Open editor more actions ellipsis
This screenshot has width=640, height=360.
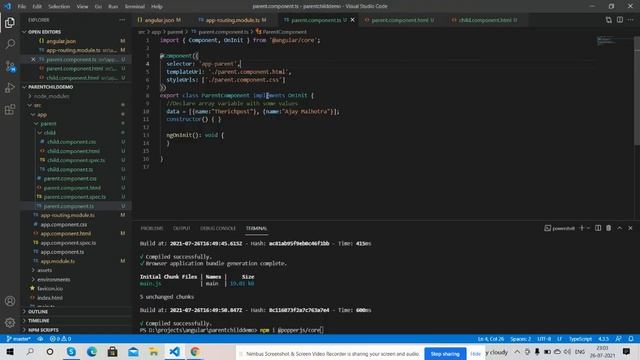pos(631,20)
